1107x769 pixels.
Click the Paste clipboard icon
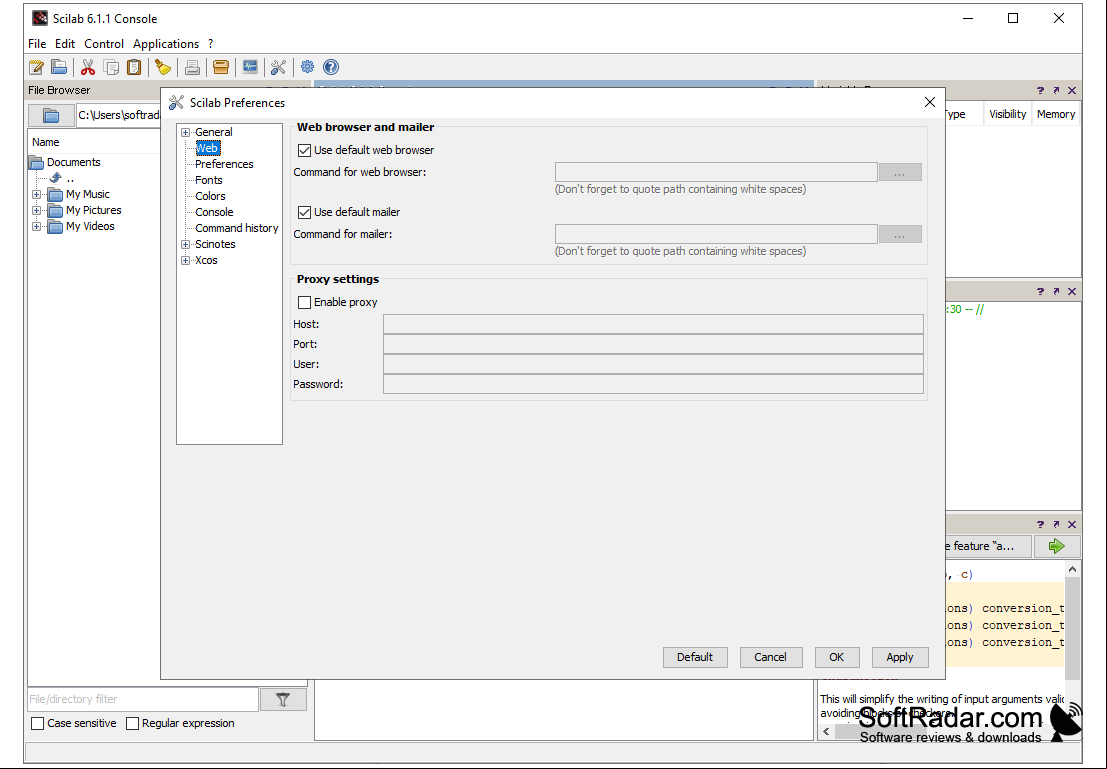[133, 67]
